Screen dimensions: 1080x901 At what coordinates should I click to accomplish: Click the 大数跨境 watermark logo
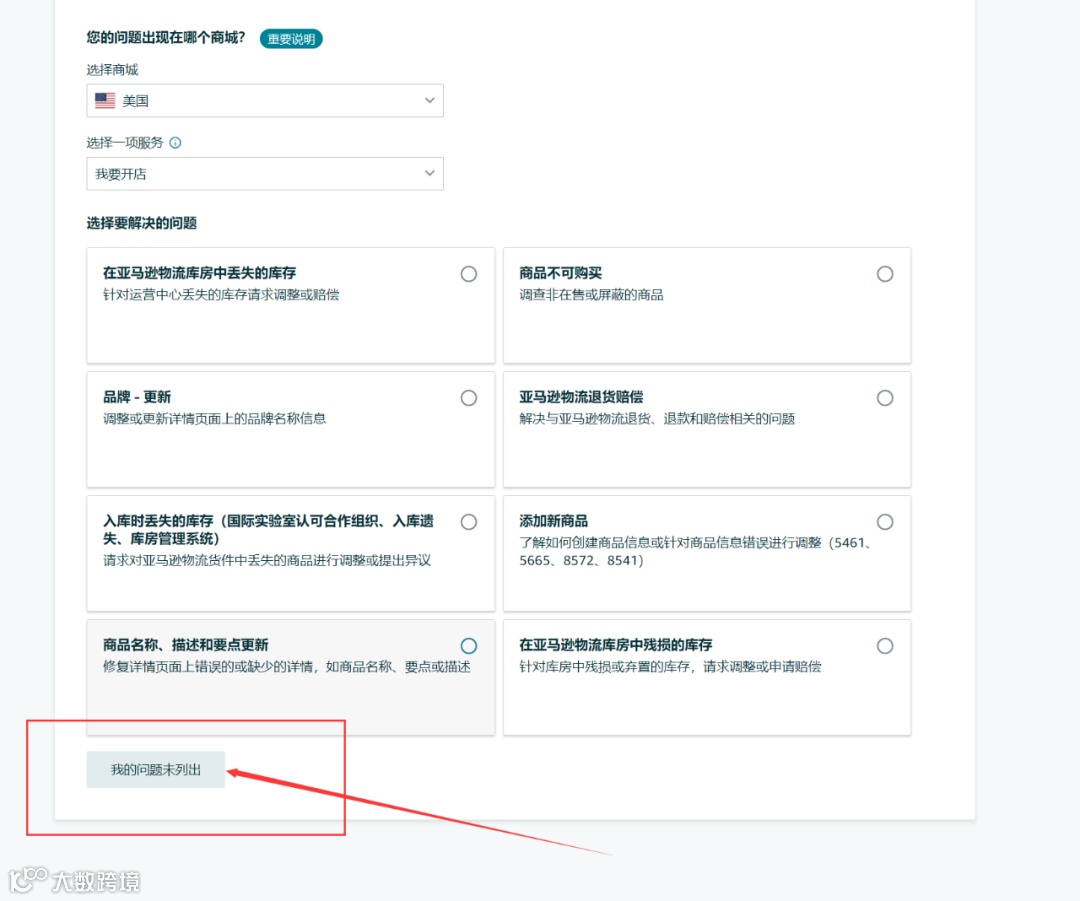(75, 880)
